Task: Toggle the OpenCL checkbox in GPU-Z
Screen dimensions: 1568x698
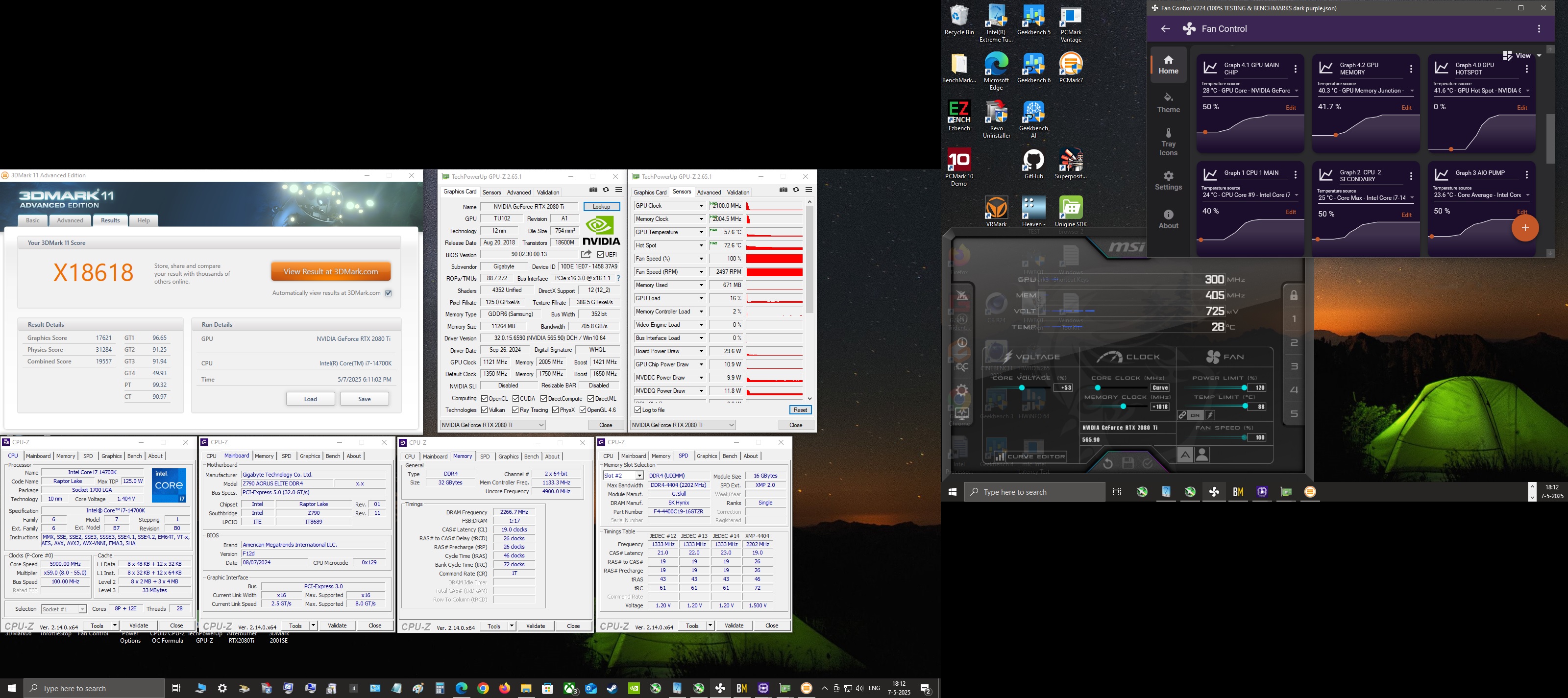Action: click(485, 399)
